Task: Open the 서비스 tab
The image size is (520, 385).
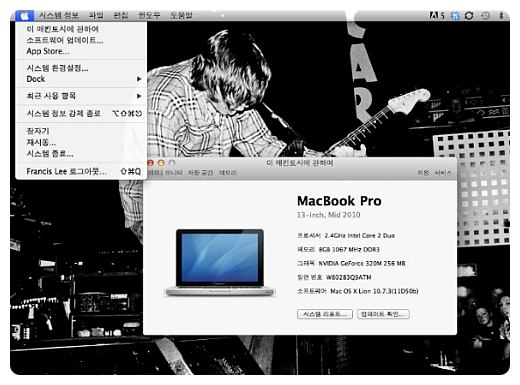Action: [443, 173]
